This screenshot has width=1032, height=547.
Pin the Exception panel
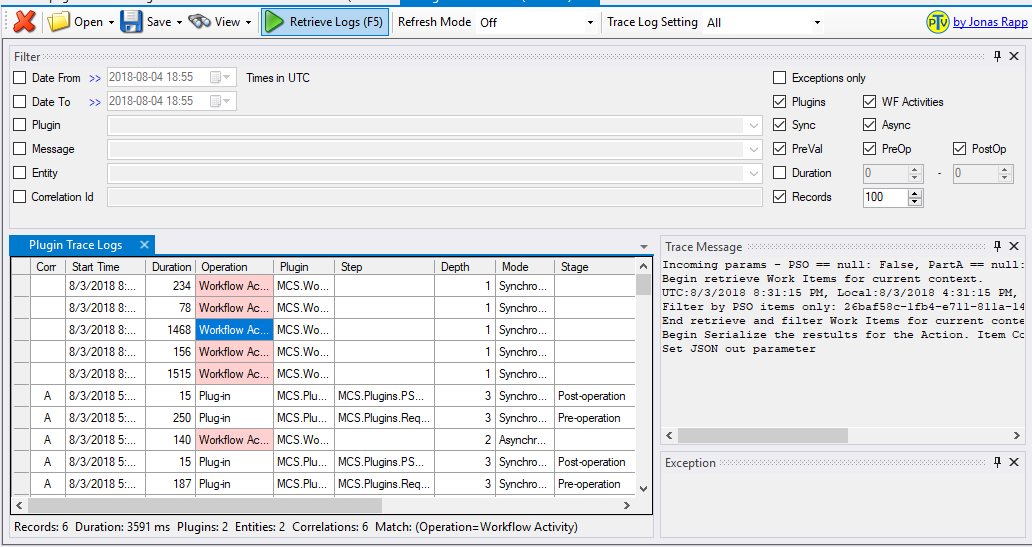click(997, 462)
